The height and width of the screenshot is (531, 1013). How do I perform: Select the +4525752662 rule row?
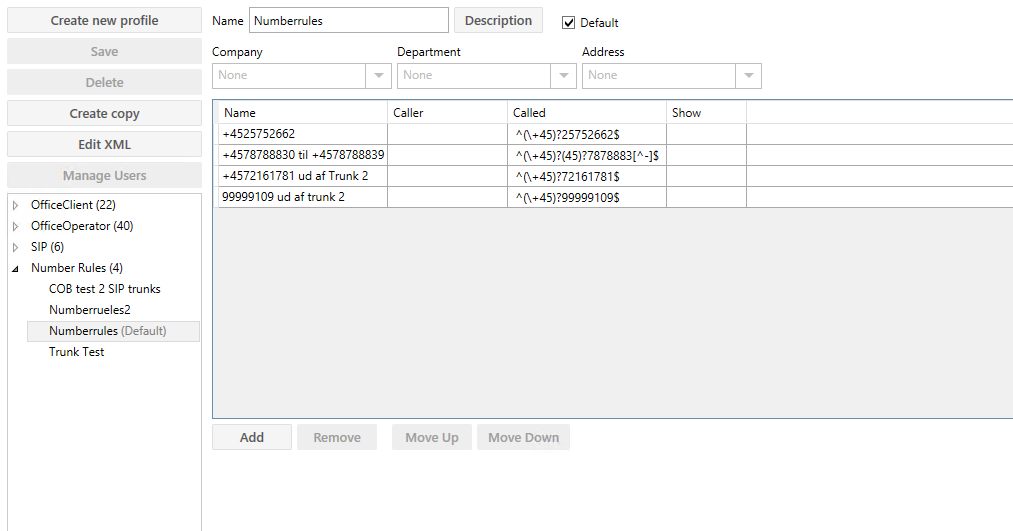click(300, 134)
